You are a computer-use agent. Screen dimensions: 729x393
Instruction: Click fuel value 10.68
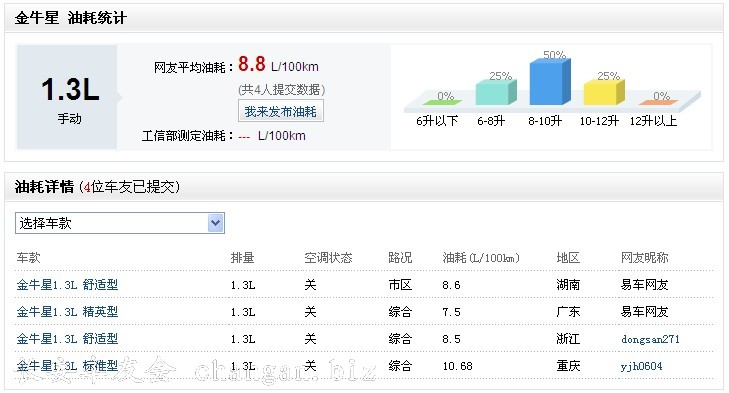457,366
